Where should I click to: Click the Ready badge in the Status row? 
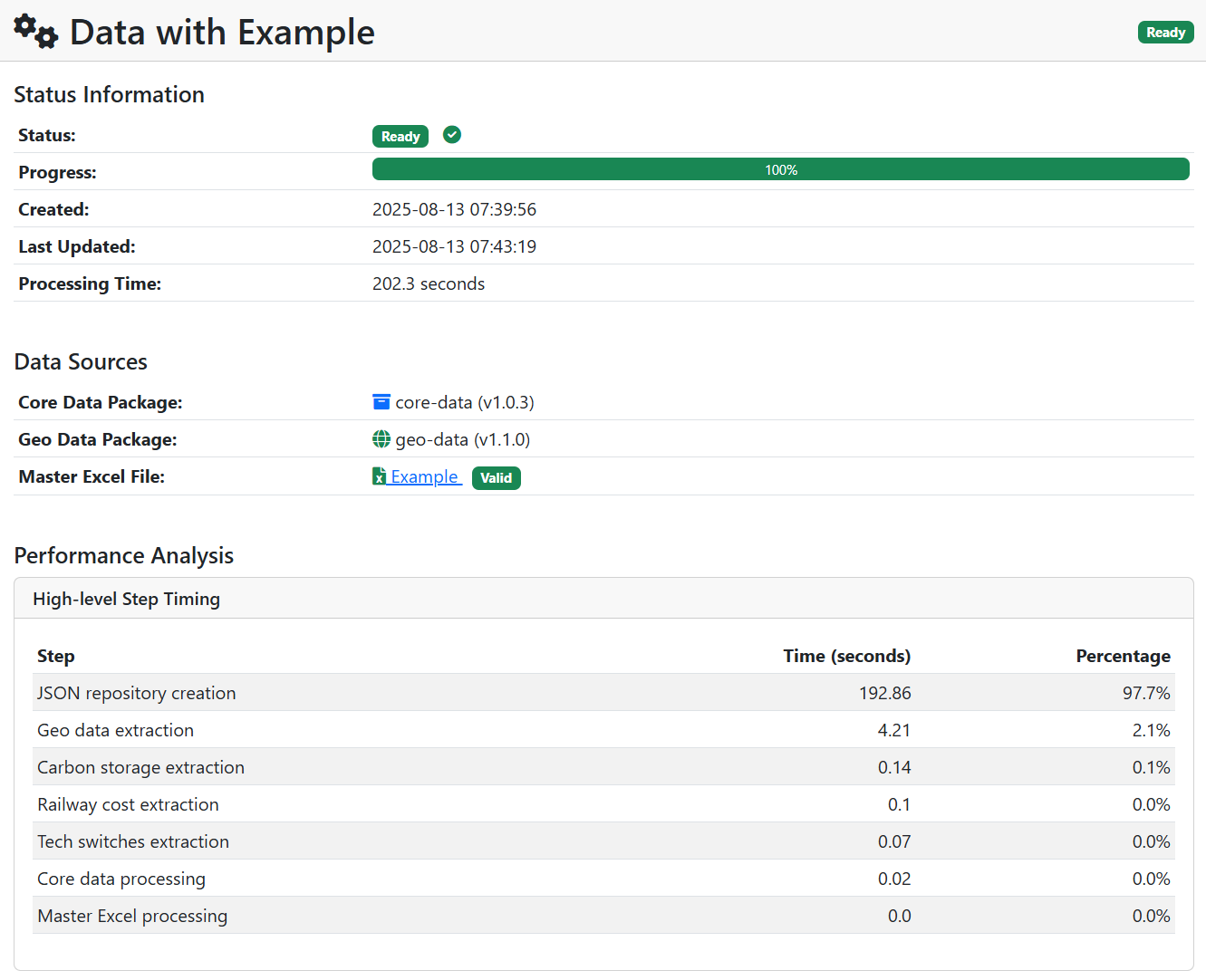(x=400, y=136)
